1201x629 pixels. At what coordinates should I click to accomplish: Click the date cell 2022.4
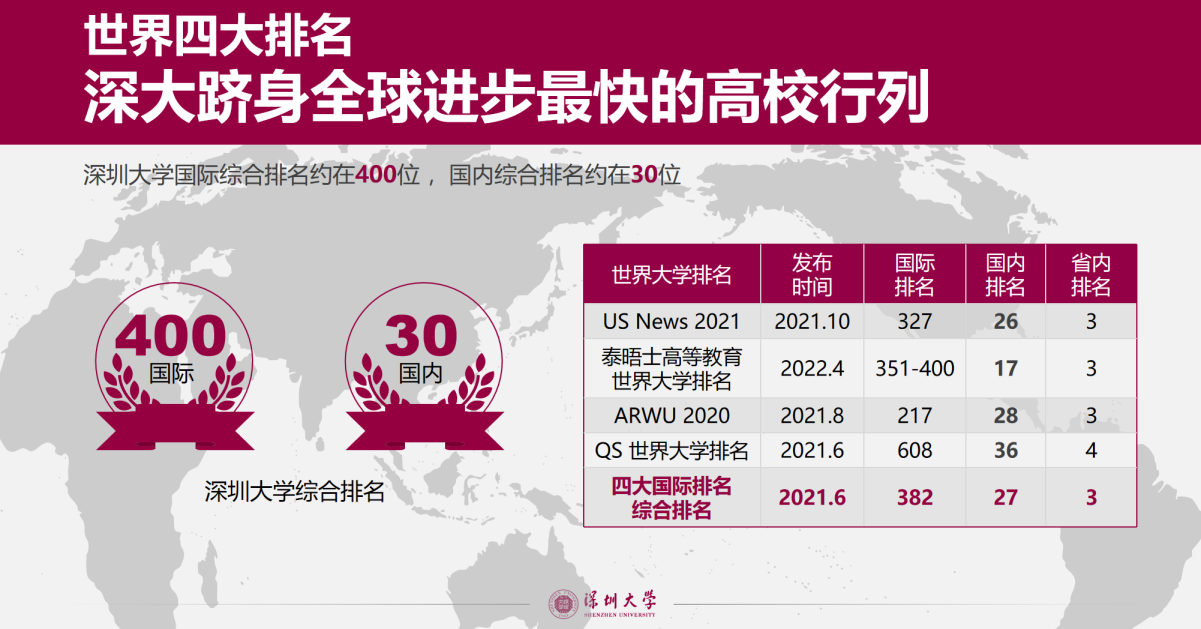(812, 368)
